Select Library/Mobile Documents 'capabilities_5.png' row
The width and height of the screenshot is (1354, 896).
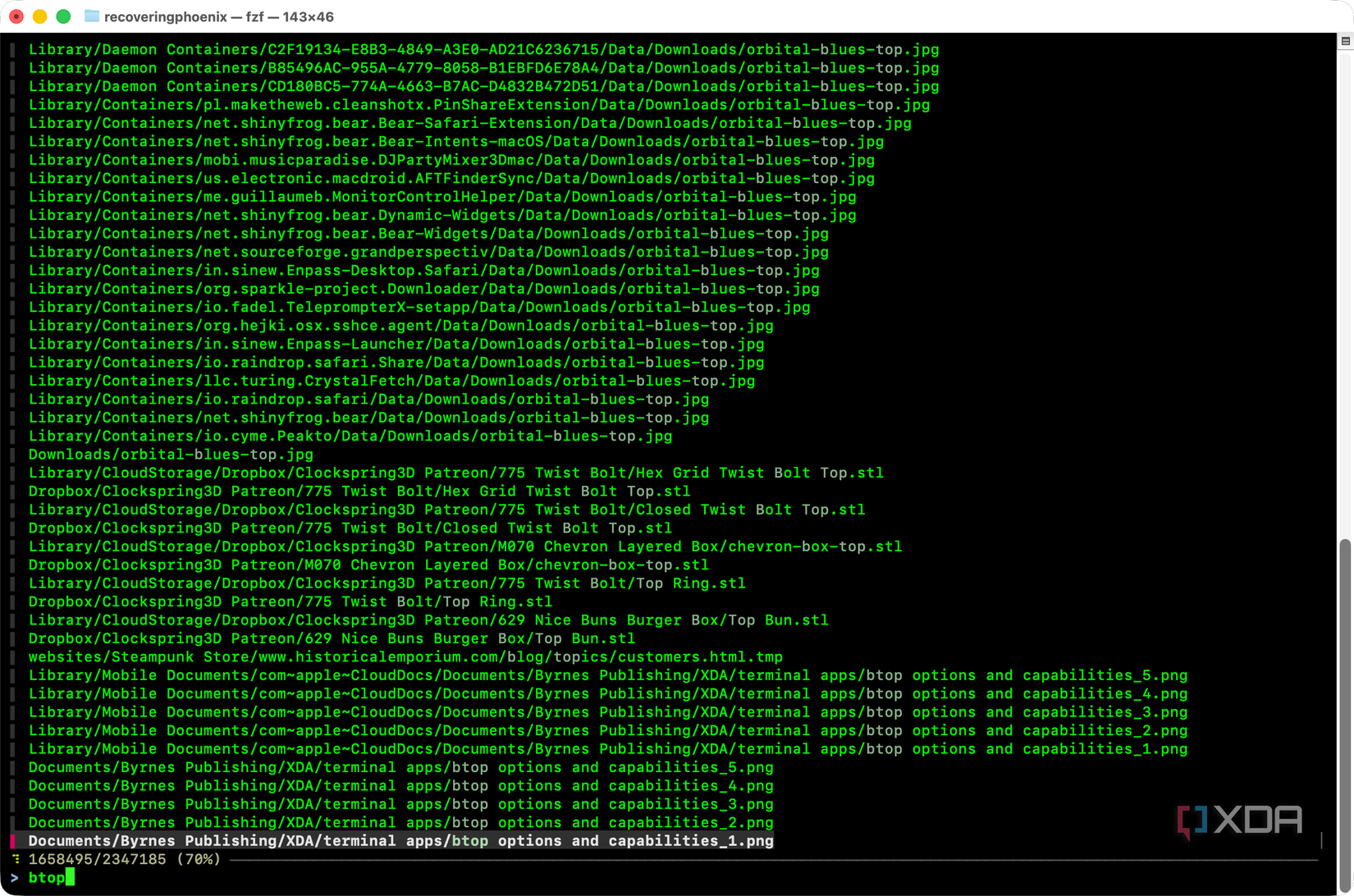(608, 675)
